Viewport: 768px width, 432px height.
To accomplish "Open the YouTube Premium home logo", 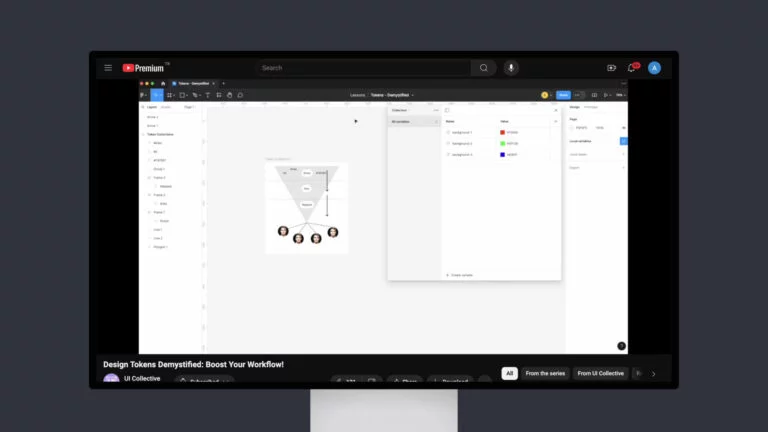I will [143, 68].
